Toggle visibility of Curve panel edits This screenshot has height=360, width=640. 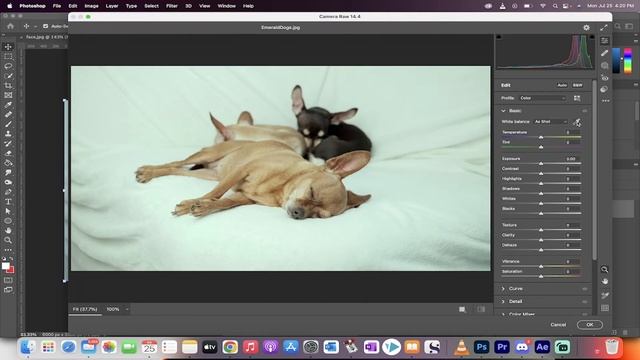(584, 289)
